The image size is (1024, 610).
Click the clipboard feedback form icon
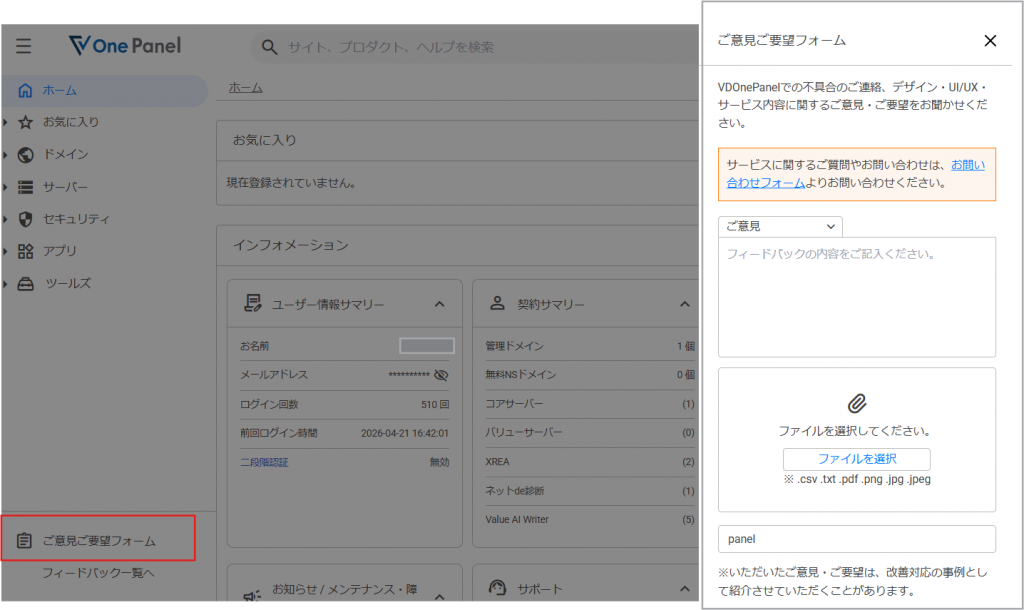pyautogui.click(x=24, y=540)
